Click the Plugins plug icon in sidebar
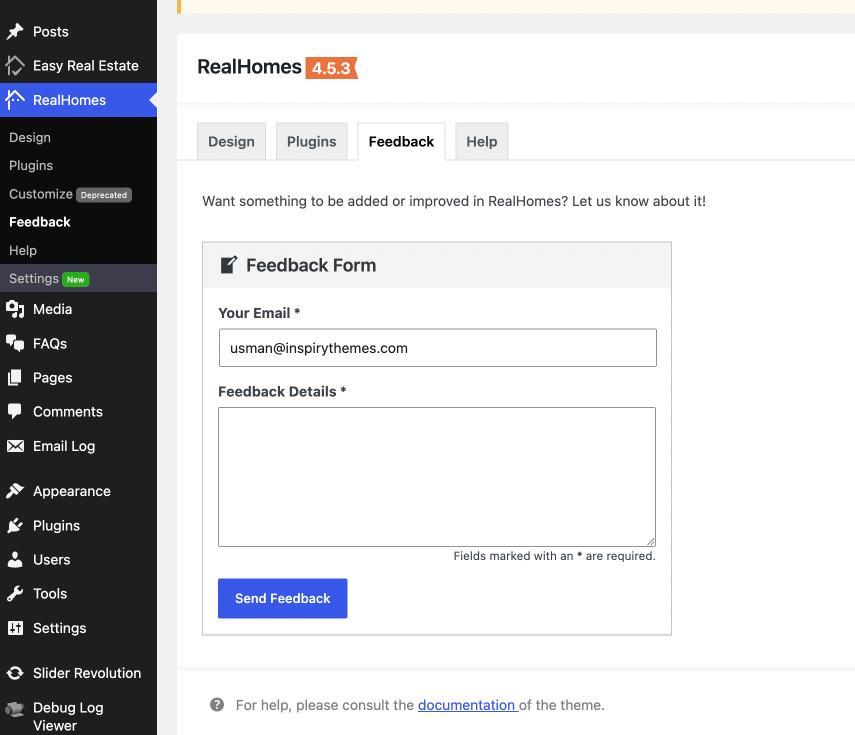Screen dimensions: 855x735 (x=15, y=526)
